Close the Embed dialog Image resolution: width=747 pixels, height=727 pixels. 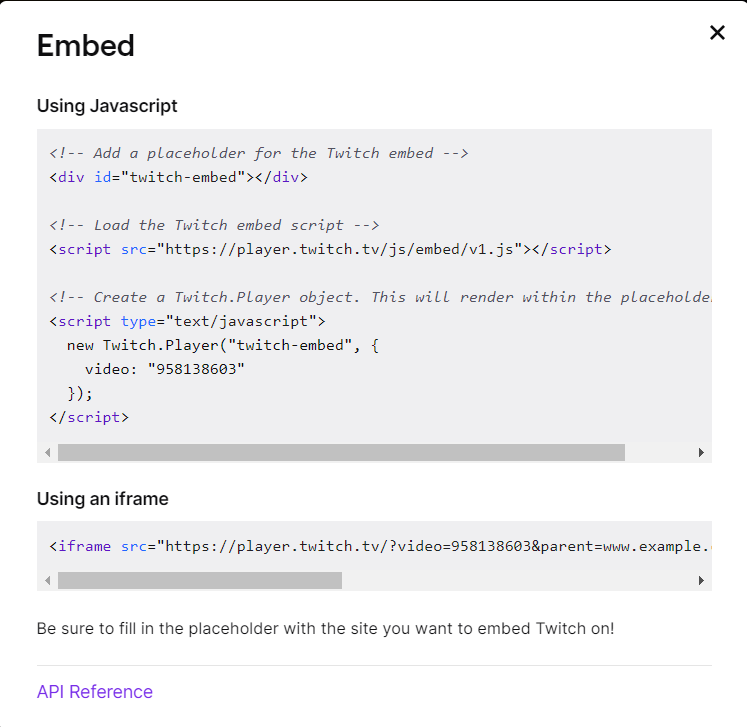717,33
